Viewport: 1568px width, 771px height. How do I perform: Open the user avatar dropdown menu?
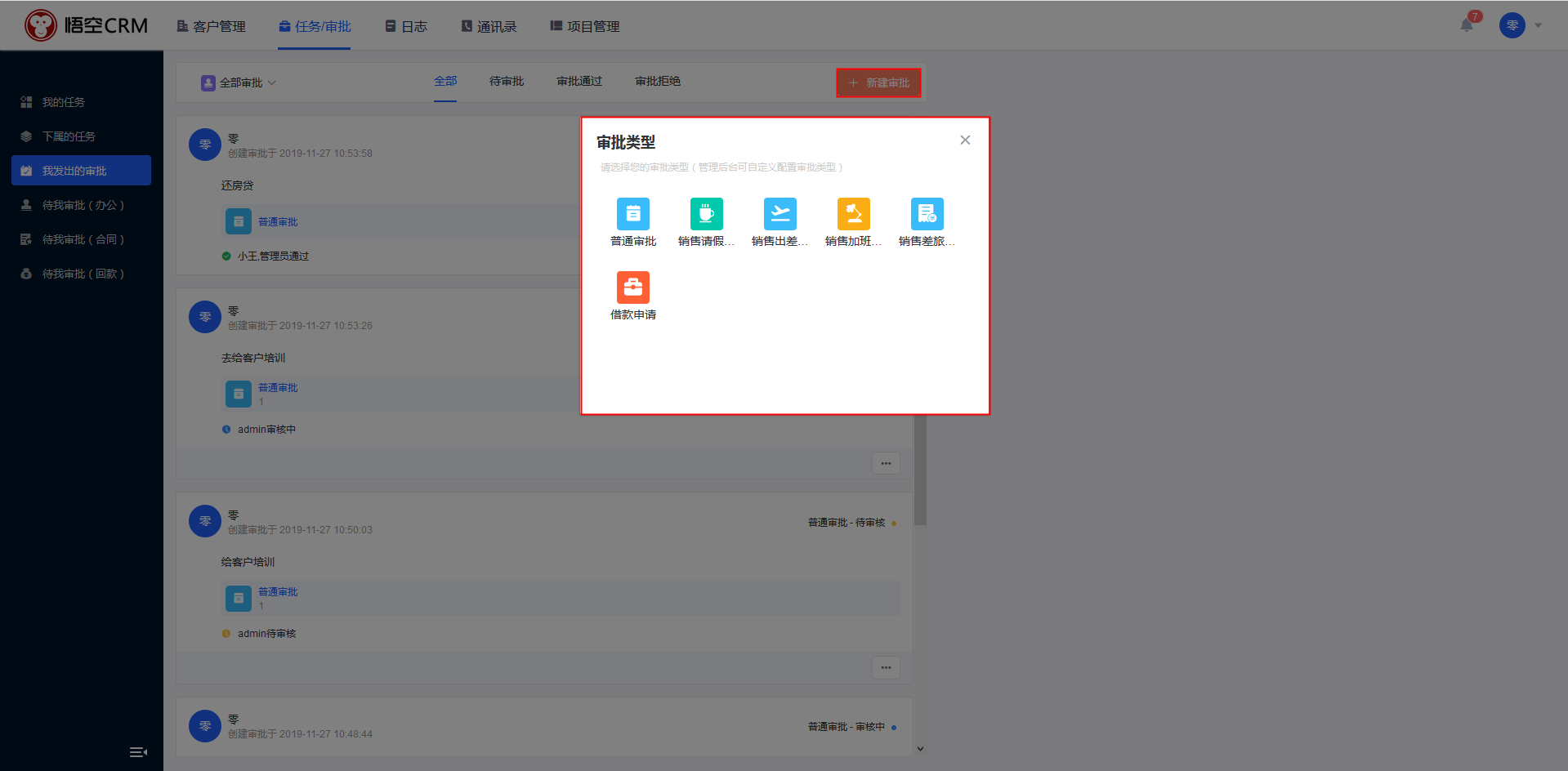[x=1521, y=25]
